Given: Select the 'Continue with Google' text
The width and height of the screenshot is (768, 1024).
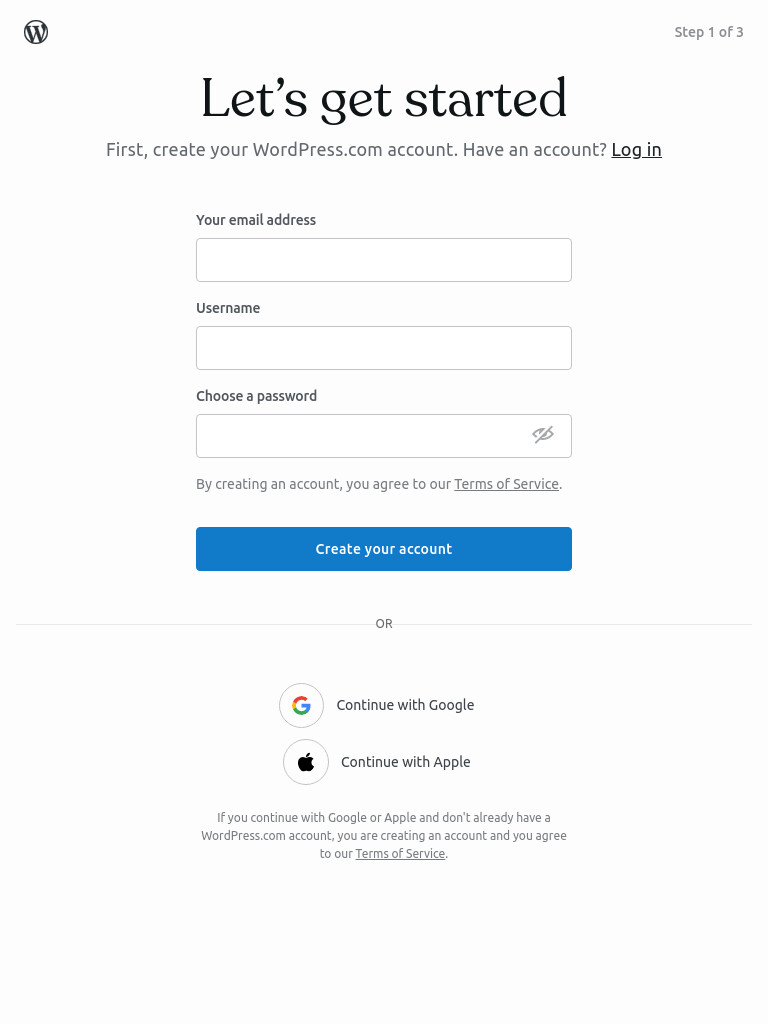Looking at the screenshot, I should point(405,705).
